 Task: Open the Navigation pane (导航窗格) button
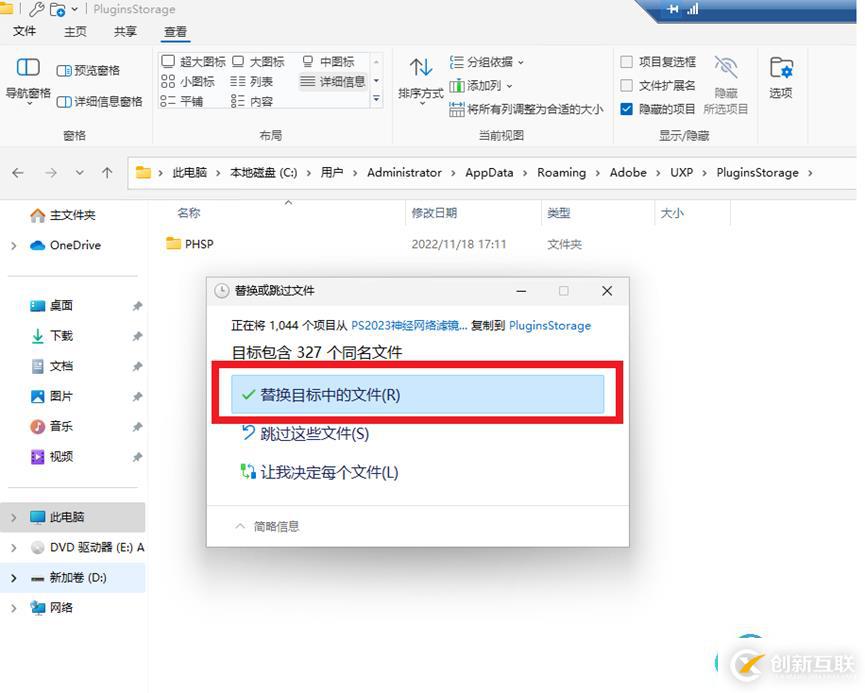tap(28, 79)
